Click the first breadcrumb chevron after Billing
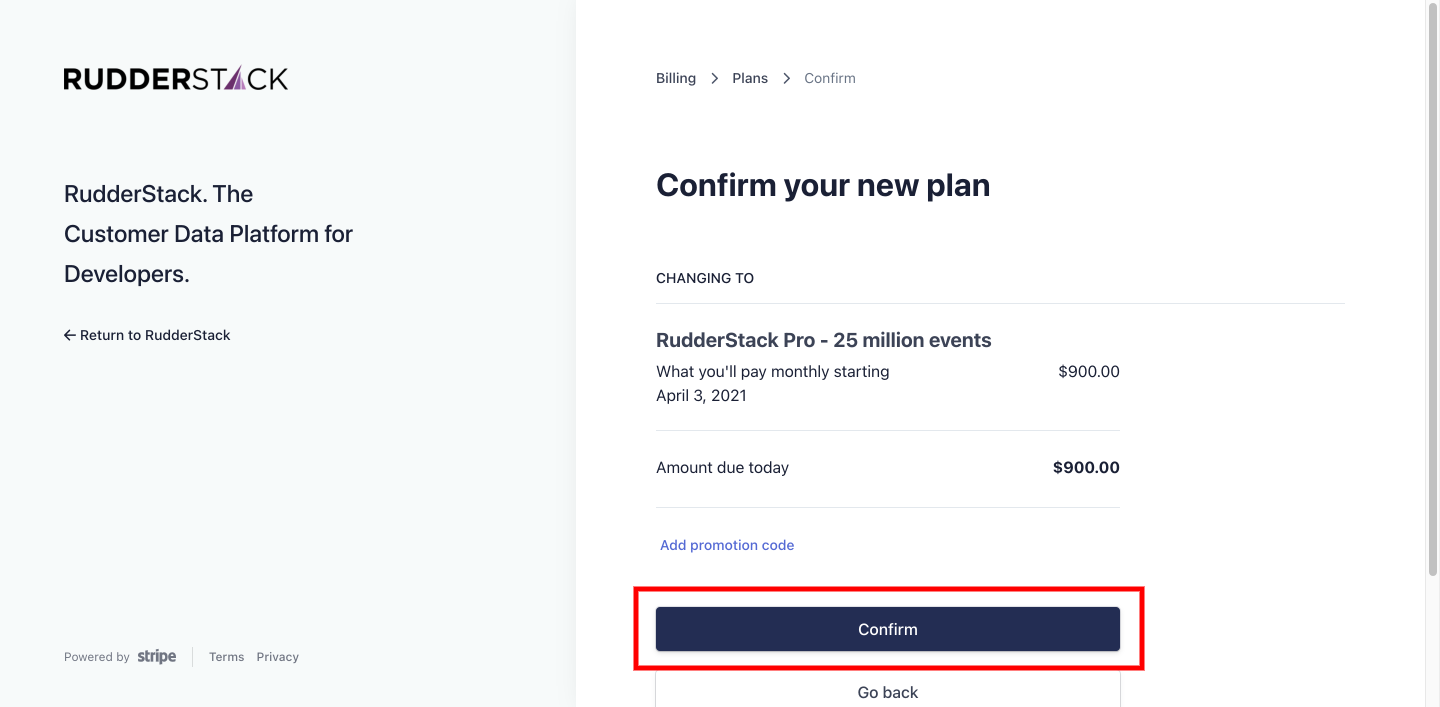The image size is (1440, 707). [x=714, y=77]
